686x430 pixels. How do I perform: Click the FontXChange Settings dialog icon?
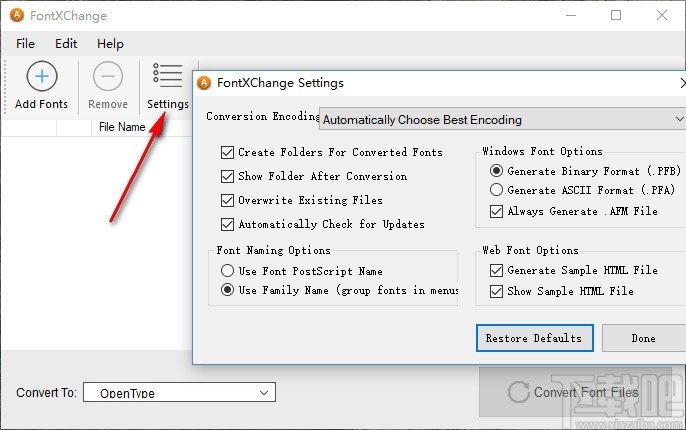[205, 83]
